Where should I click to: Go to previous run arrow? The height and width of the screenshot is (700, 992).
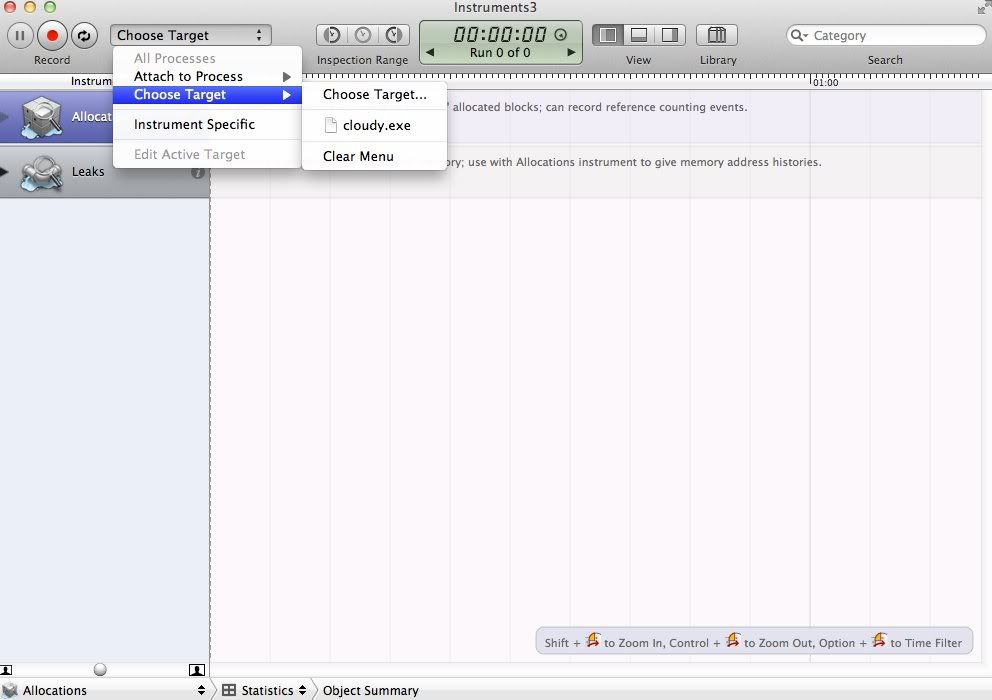pyautogui.click(x=430, y=53)
